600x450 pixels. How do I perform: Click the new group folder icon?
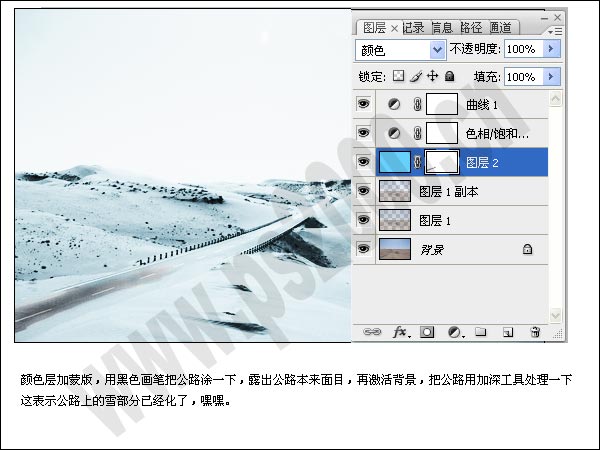coord(481,331)
